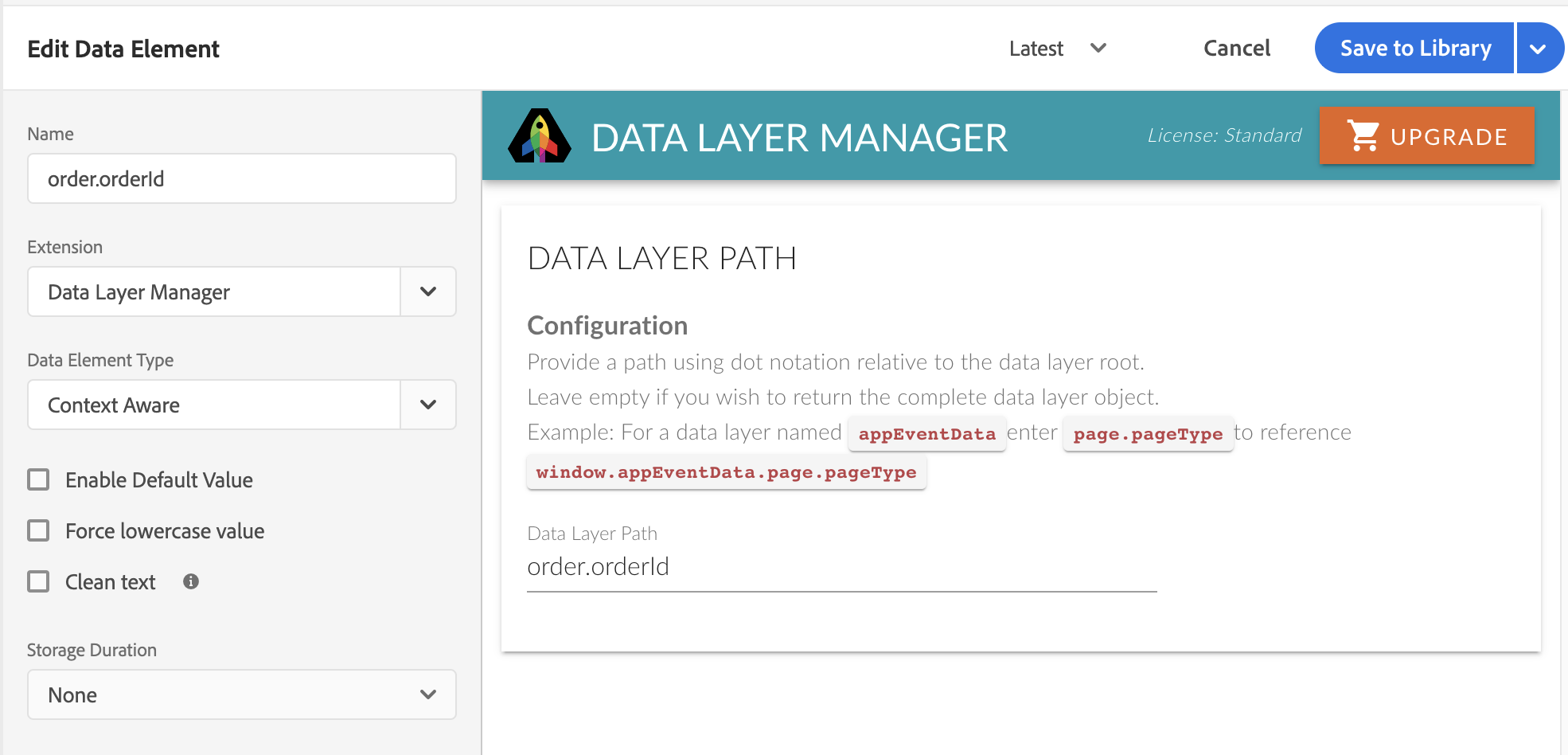1568x755 pixels.
Task: Click the Data Layer Manager rocket logo
Action: click(540, 136)
